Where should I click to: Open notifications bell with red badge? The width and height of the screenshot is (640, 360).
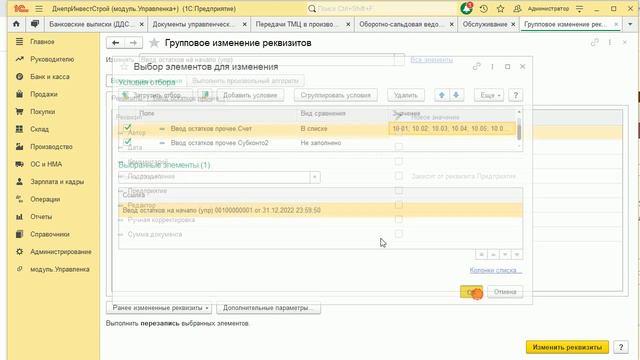pyautogui.click(x=466, y=8)
